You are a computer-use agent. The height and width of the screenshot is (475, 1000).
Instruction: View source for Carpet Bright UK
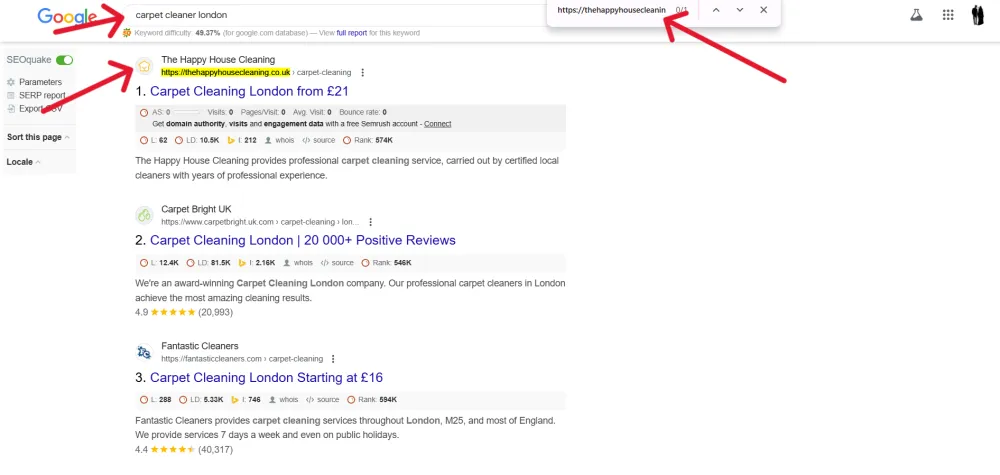click(337, 263)
